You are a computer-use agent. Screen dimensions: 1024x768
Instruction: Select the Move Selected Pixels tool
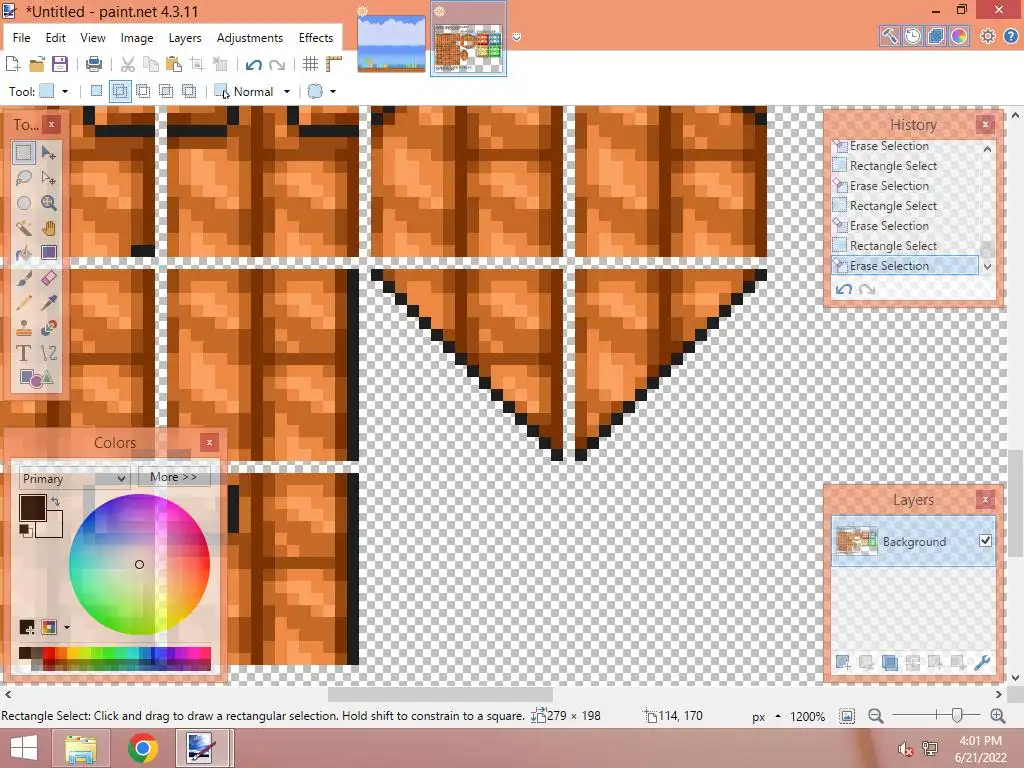(x=49, y=153)
